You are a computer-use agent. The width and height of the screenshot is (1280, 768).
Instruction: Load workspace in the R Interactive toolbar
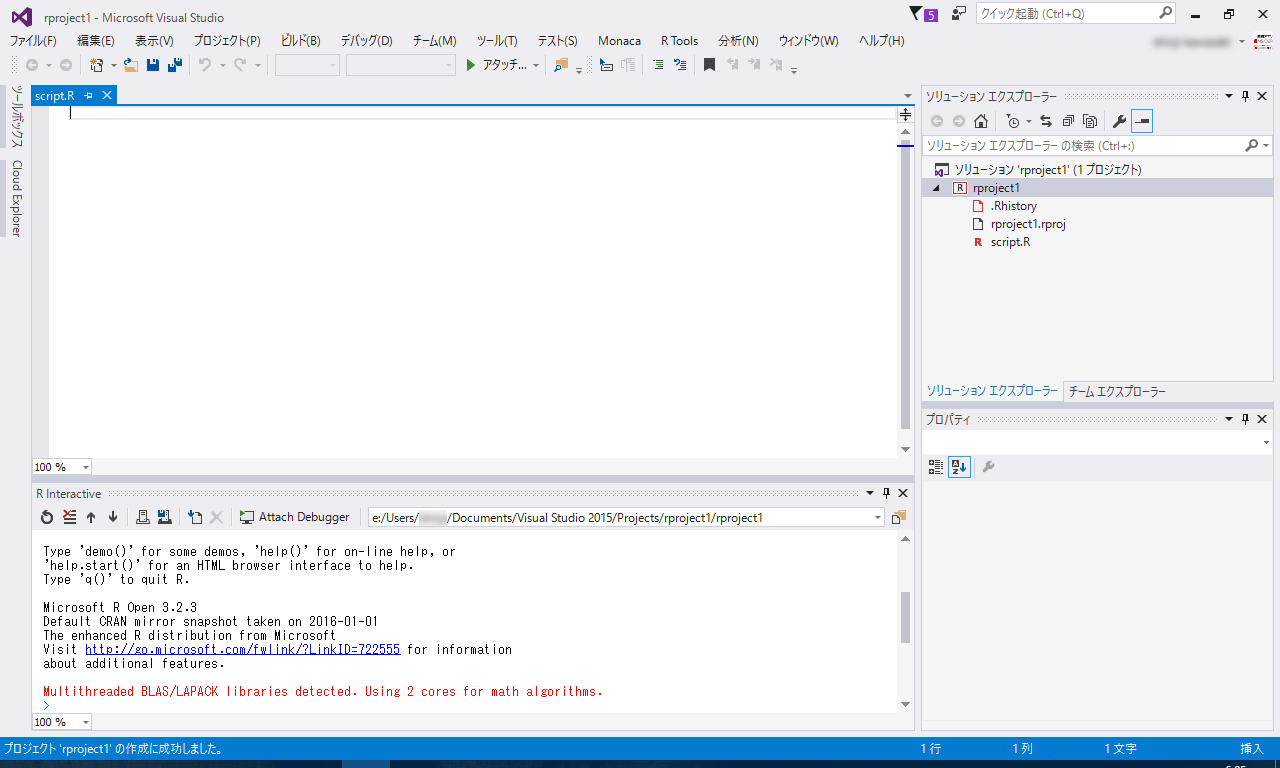[x=144, y=517]
